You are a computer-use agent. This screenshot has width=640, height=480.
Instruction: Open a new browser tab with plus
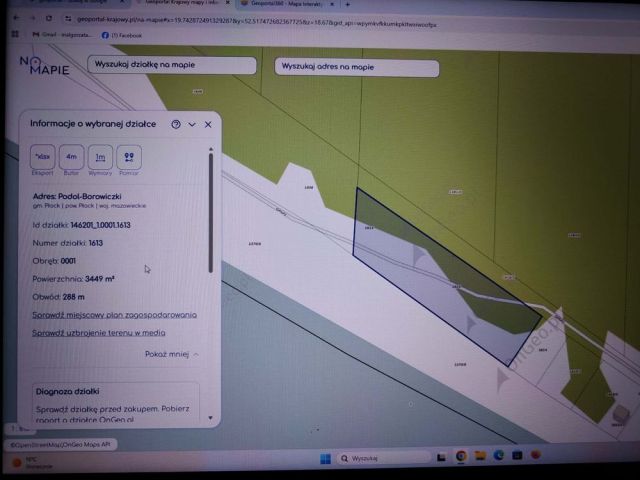pyautogui.click(x=348, y=4)
